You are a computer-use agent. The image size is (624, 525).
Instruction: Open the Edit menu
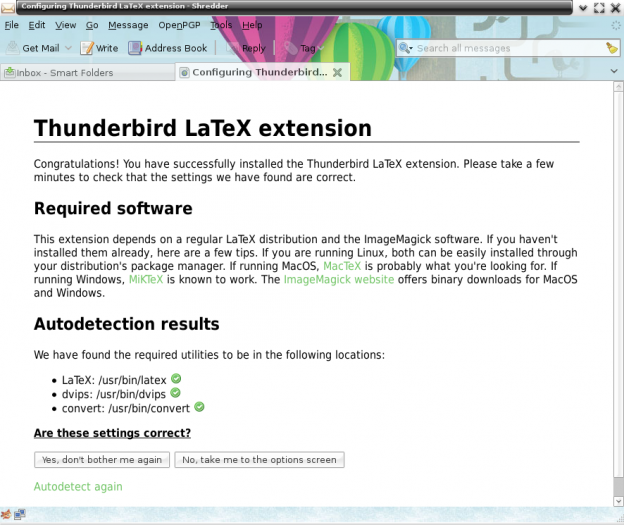coord(37,25)
